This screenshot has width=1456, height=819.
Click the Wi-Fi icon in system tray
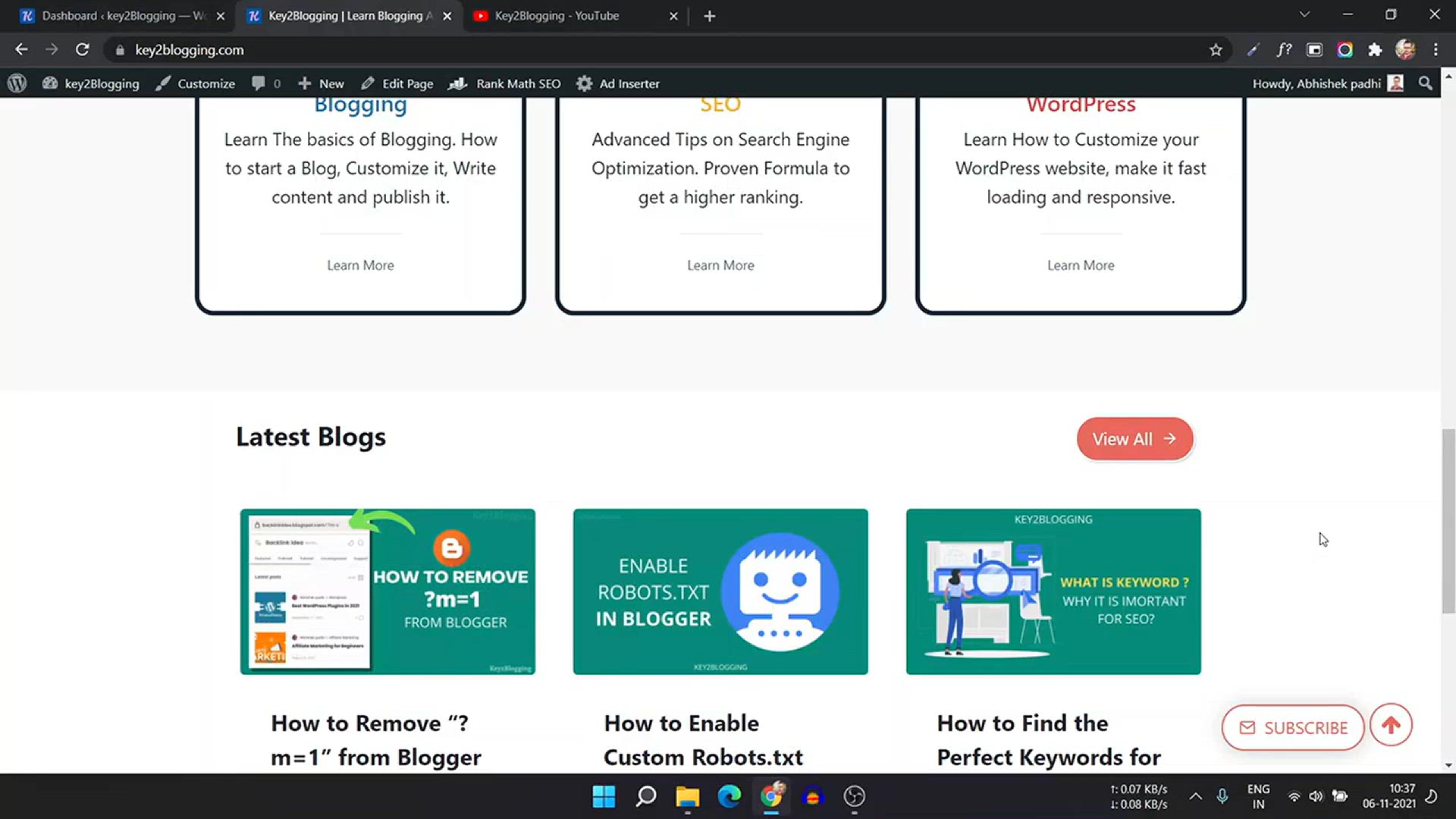[1294, 796]
